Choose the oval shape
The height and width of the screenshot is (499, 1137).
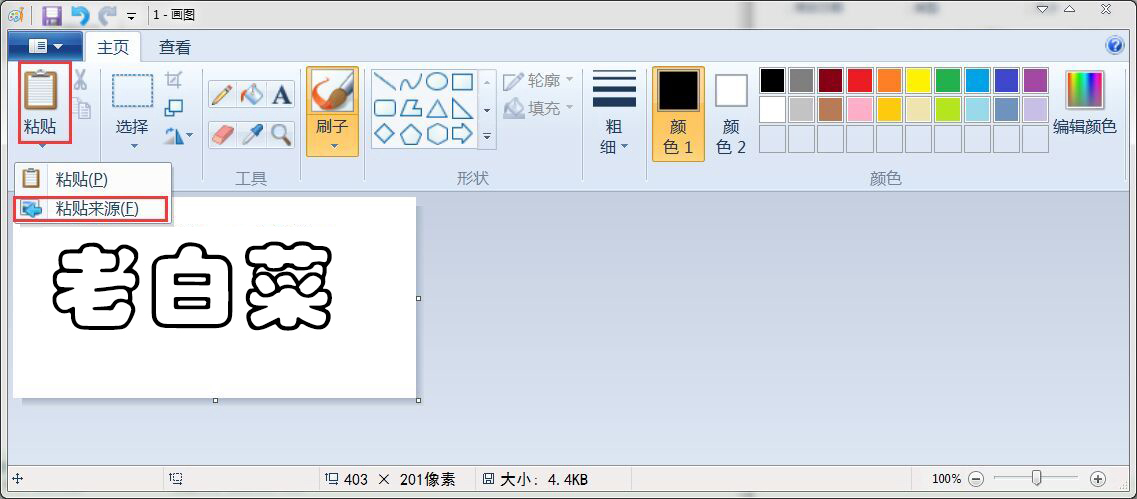(437, 82)
